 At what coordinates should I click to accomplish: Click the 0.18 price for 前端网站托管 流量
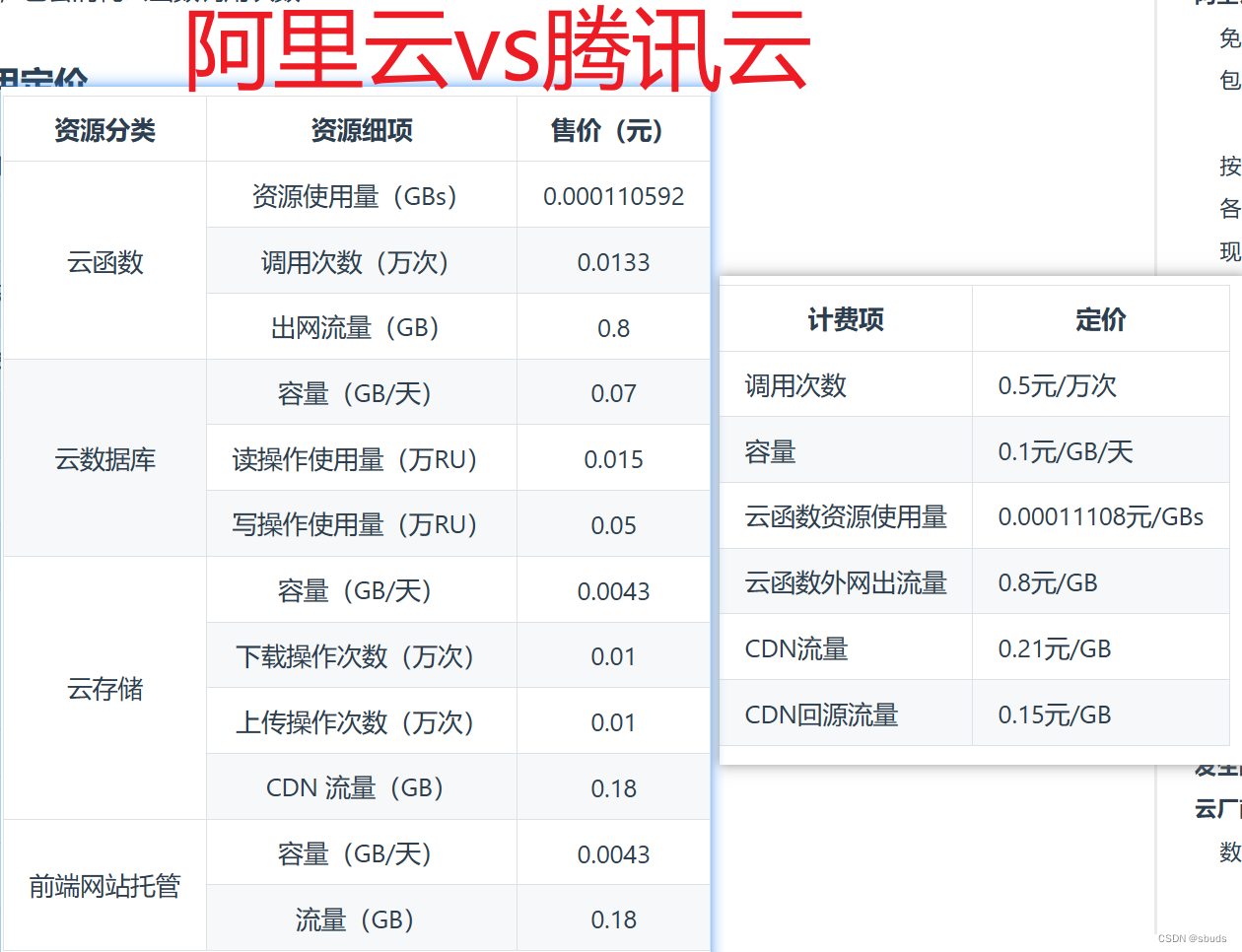click(x=613, y=919)
